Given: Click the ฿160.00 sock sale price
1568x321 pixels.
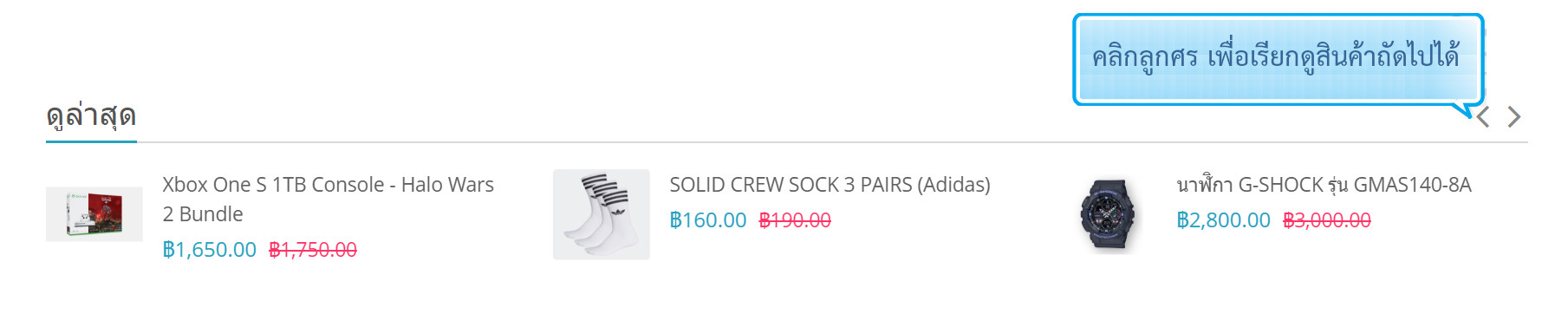Looking at the screenshot, I should [707, 220].
